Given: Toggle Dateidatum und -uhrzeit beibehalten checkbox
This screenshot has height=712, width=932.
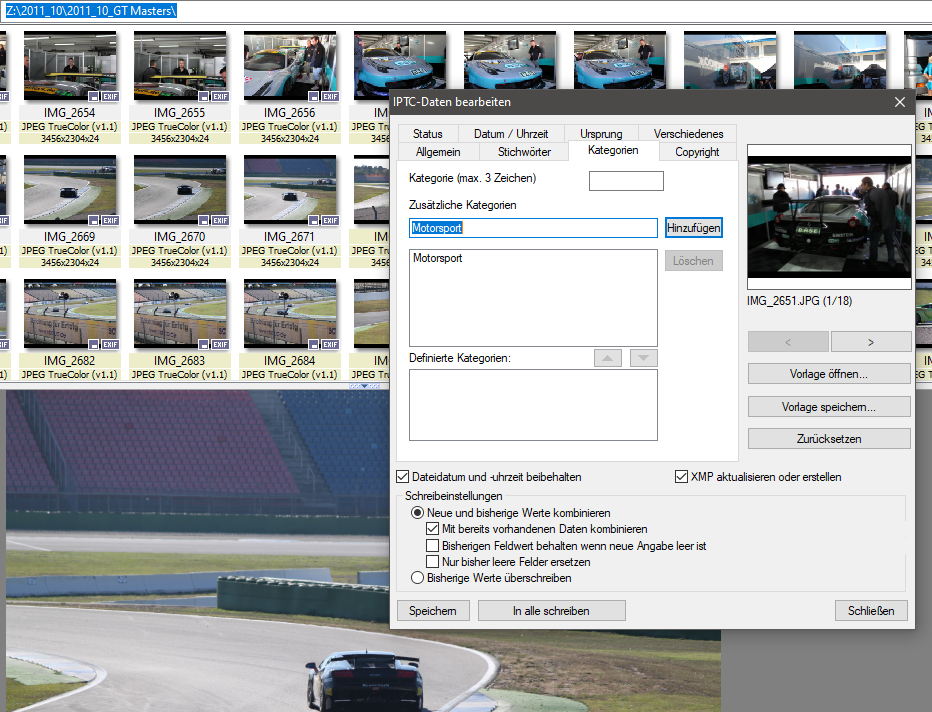Looking at the screenshot, I should tap(404, 477).
